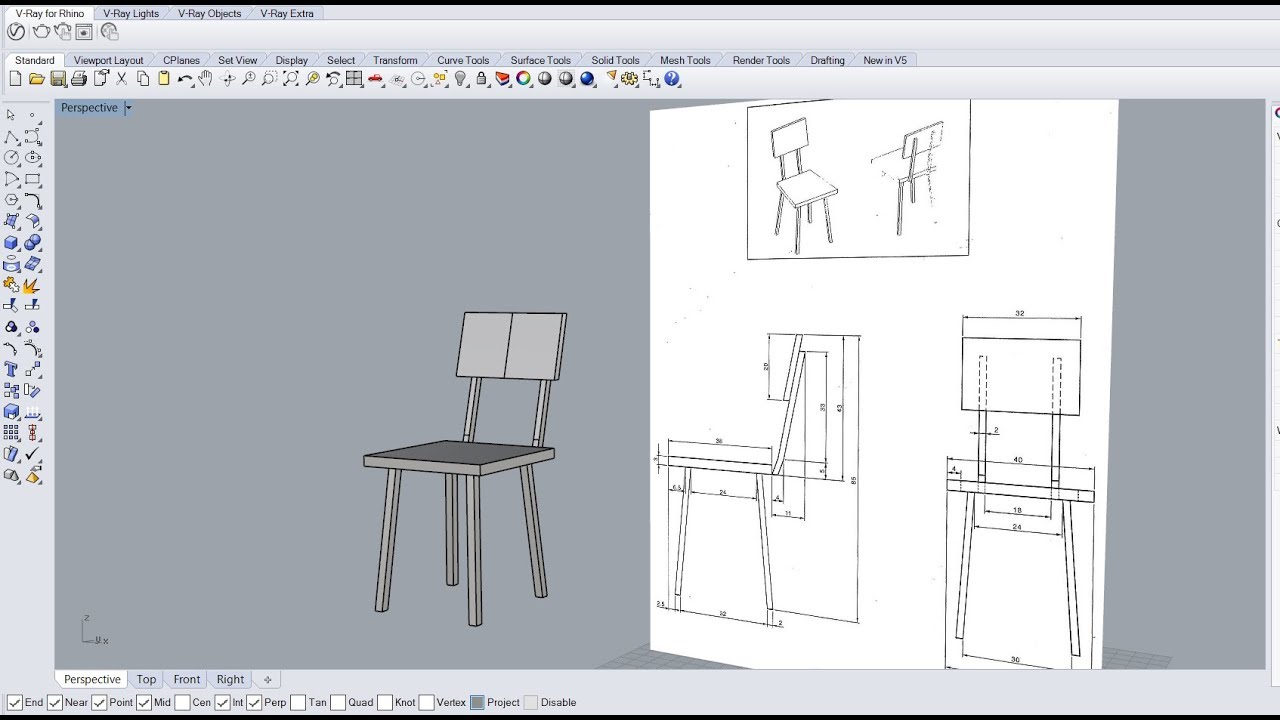
Task: Open the New in V5 tab
Action: 885,60
